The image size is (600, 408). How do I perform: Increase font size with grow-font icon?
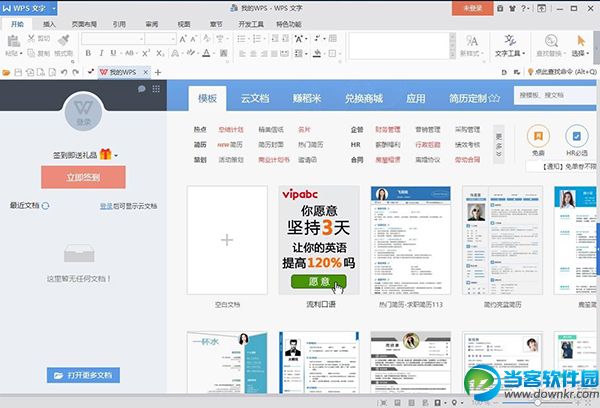click(x=183, y=39)
